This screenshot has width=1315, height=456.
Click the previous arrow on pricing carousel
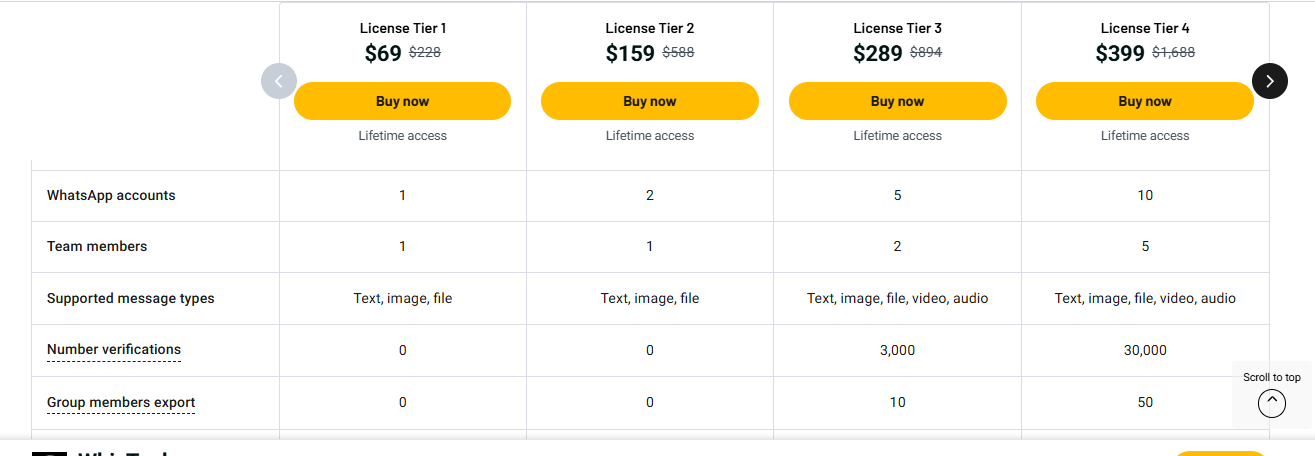[279, 81]
